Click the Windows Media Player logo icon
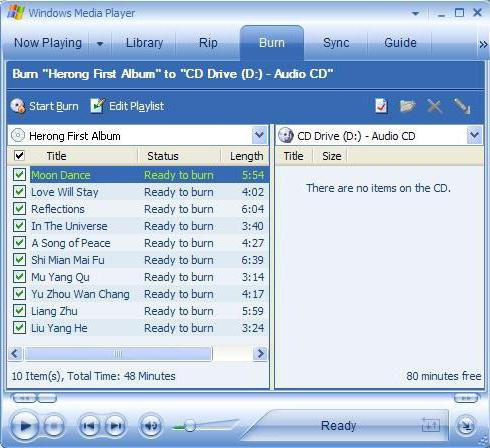 pyautogui.click(x=16, y=13)
